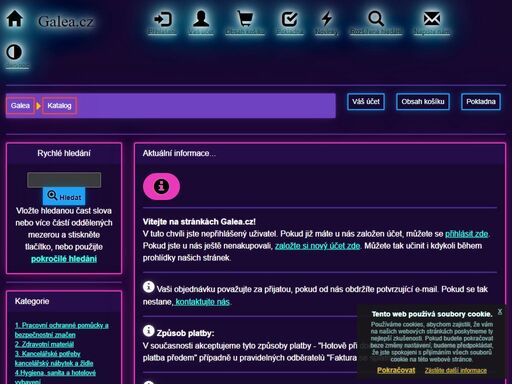
Task: Follow the kontaktujte nás link
Action: [202, 302]
